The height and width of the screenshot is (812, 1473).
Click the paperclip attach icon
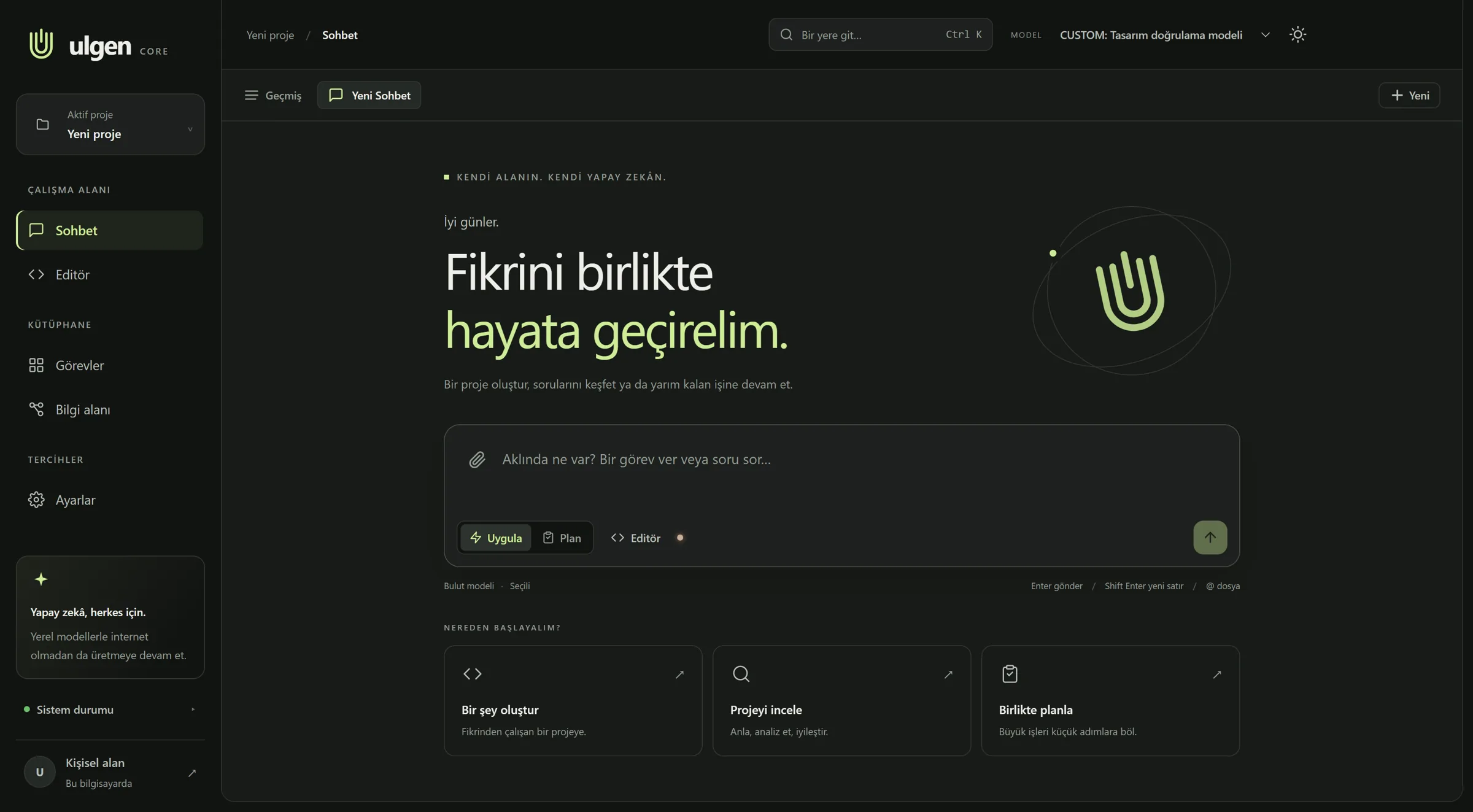coord(477,460)
